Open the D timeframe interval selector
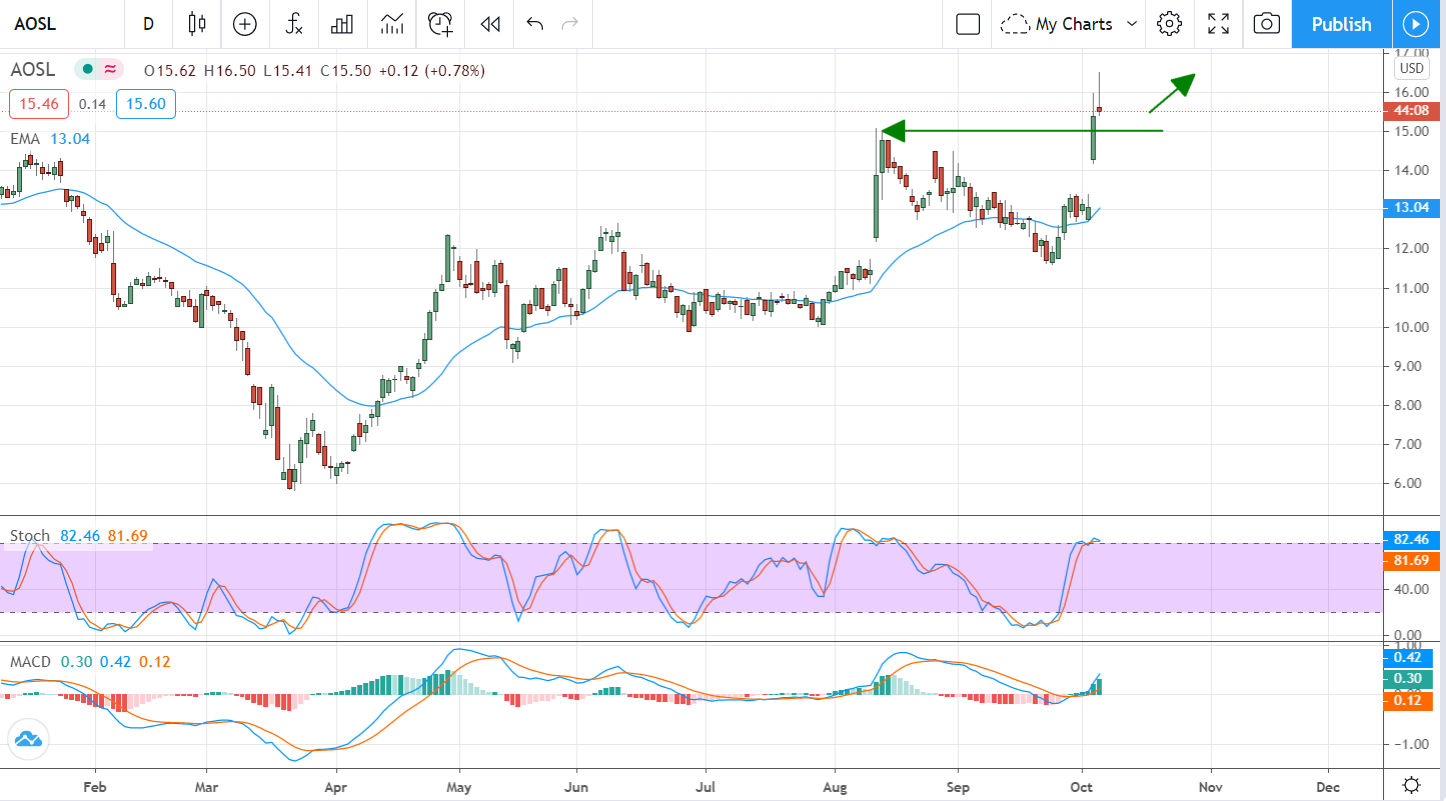This screenshot has width=1446, height=801. coord(148,24)
